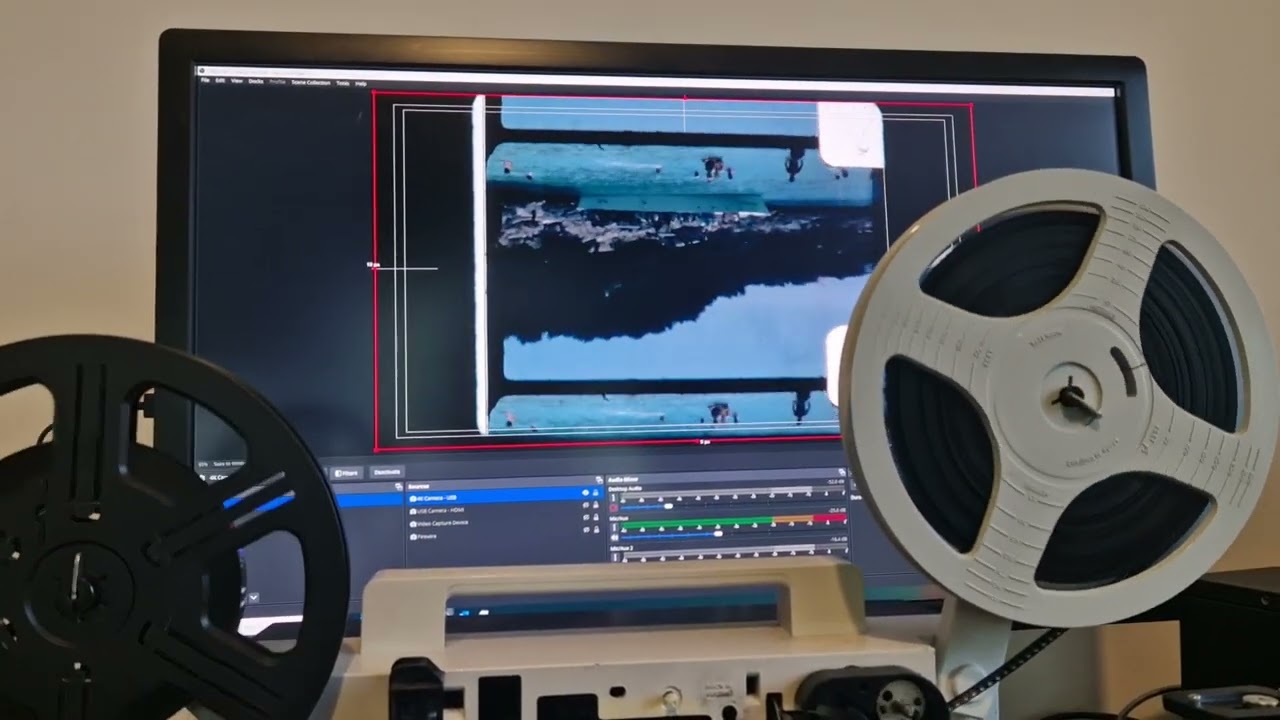Click camera icon of USB Camera - HDMI

(x=413, y=511)
